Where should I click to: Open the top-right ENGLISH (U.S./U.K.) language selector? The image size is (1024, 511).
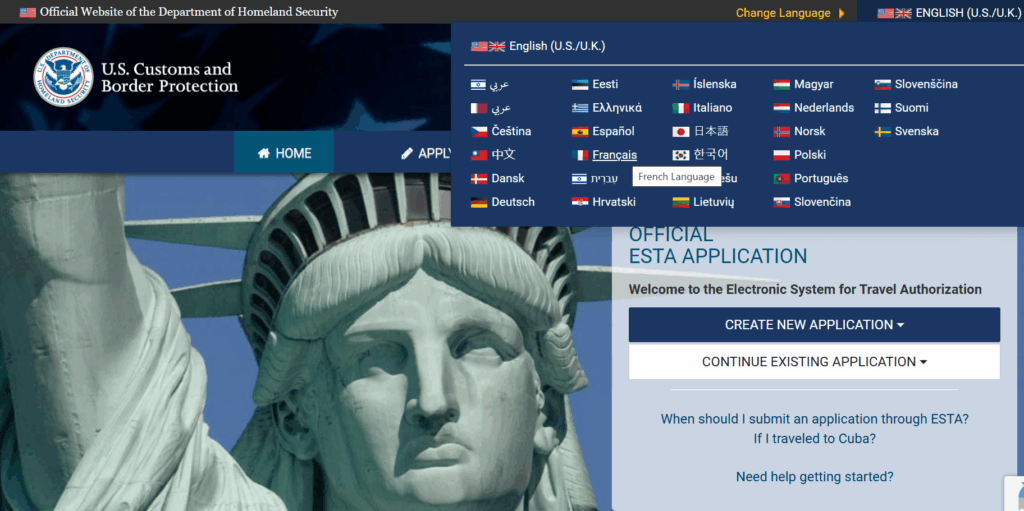click(948, 13)
